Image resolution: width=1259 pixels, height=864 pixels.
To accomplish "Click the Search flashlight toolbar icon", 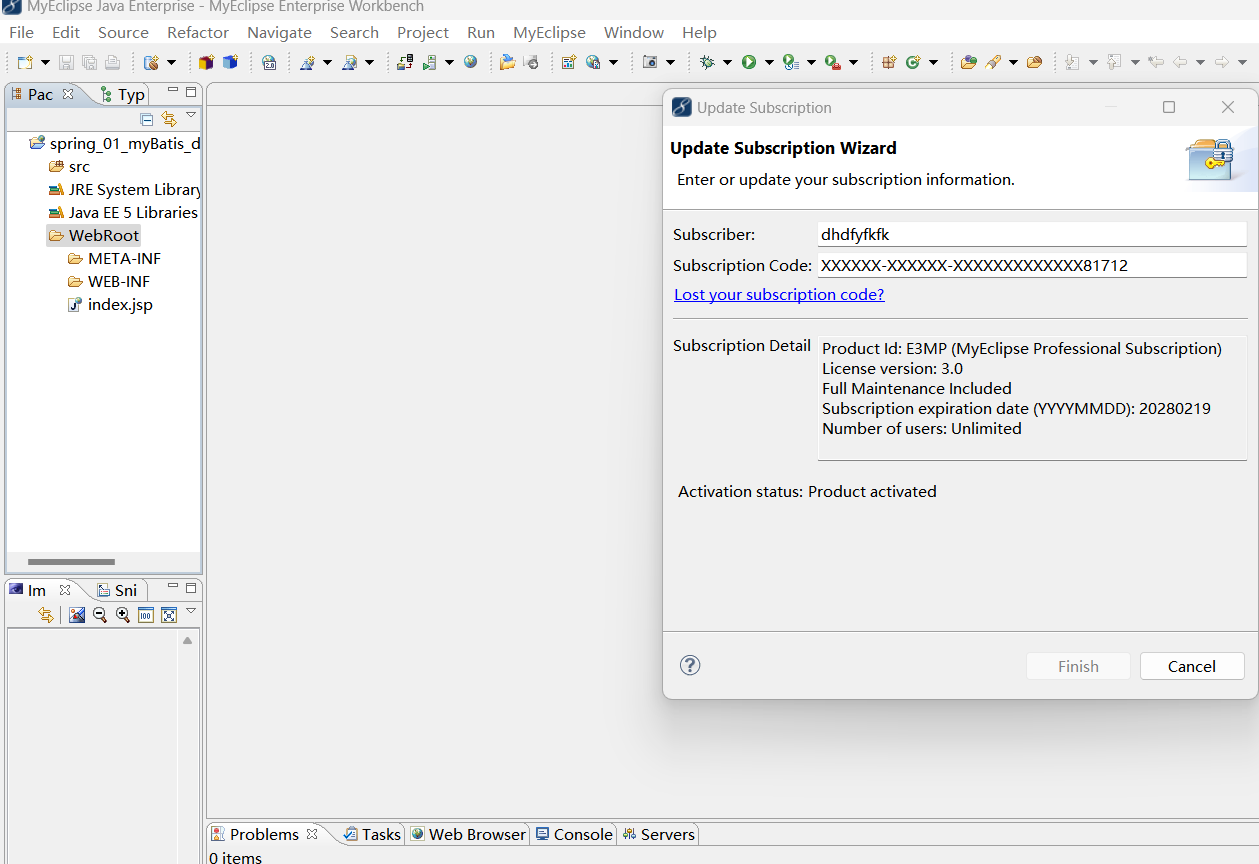I will tap(993, 62).
